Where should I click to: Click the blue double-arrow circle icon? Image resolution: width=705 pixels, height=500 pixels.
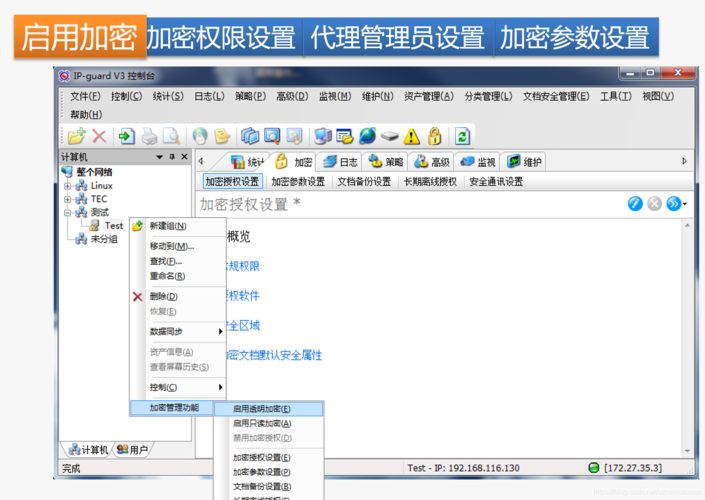click(673, 204)
